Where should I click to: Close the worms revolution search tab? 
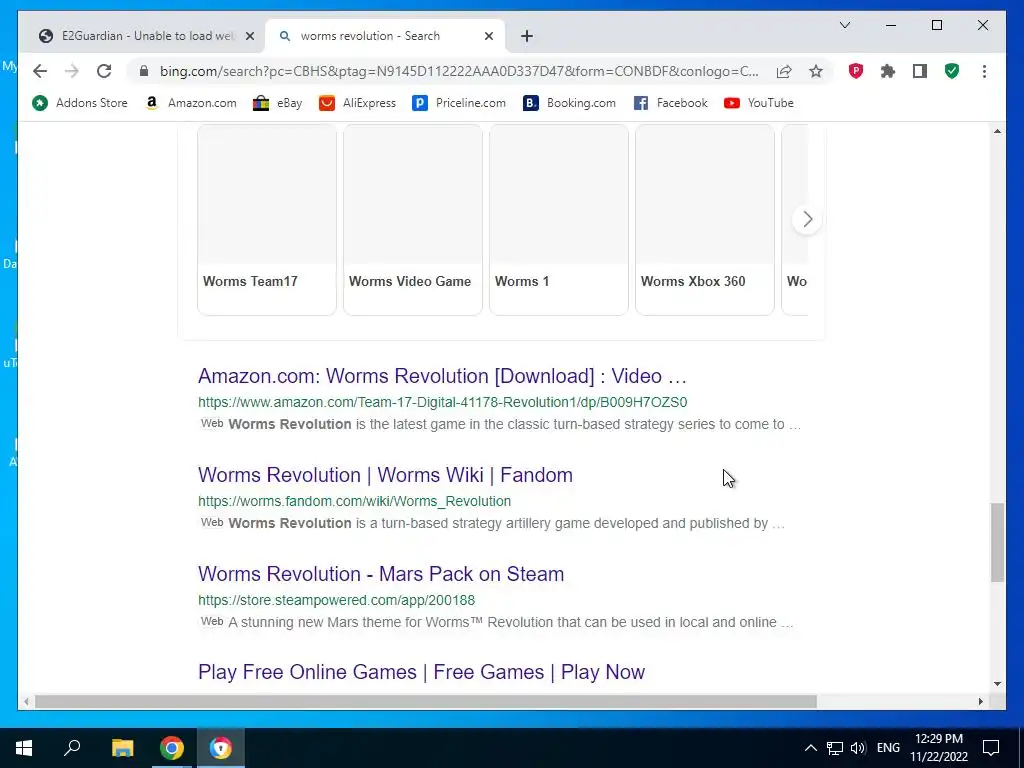tap(488, 36)
